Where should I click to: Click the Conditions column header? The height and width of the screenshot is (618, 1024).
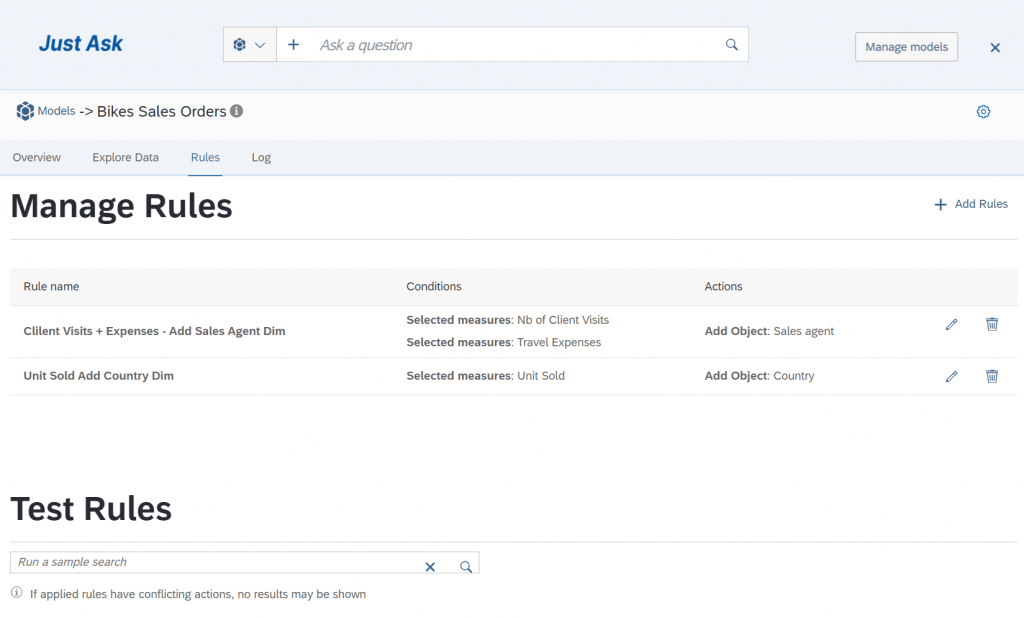click(x=434, y=286)
